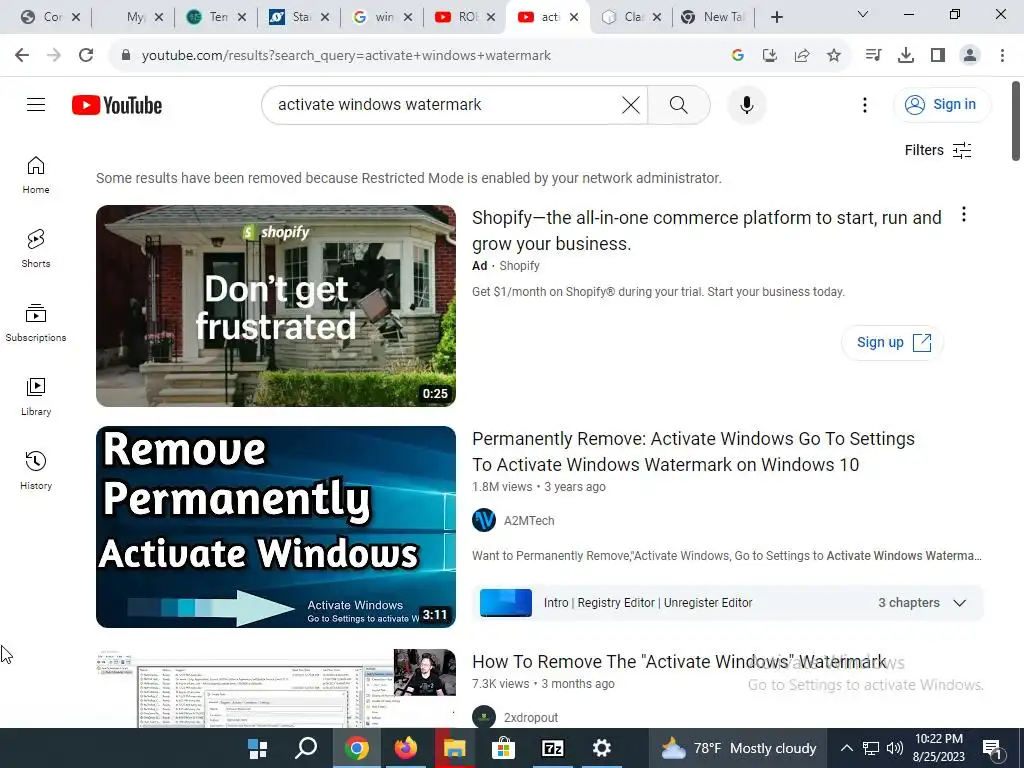This screenshot has width=1024, height=768.
Task: Switch to the Google win tab
Action: pos(383,17)
